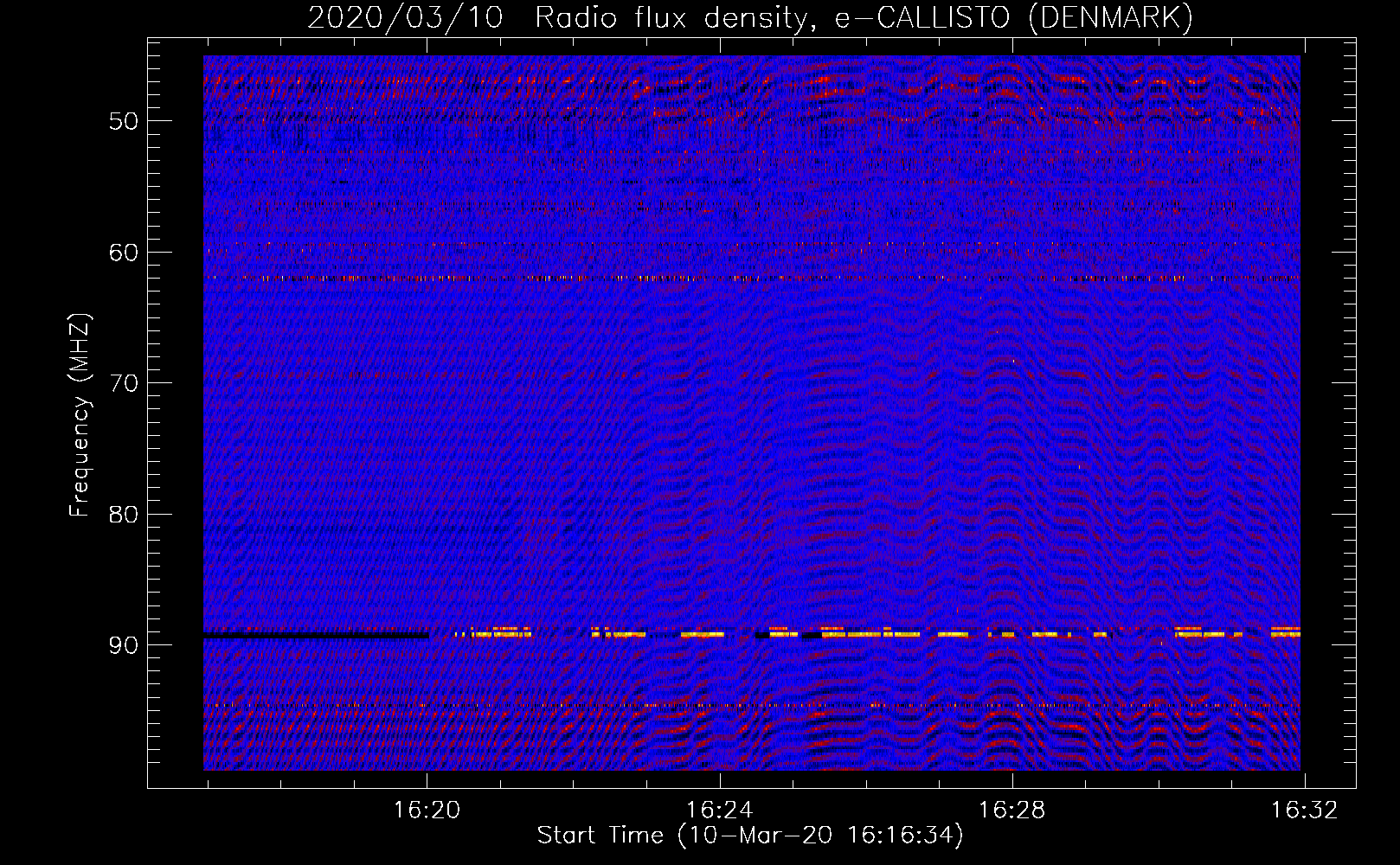Click the 'Frequency (MHZ)' vertical axis label

(79, 415)
